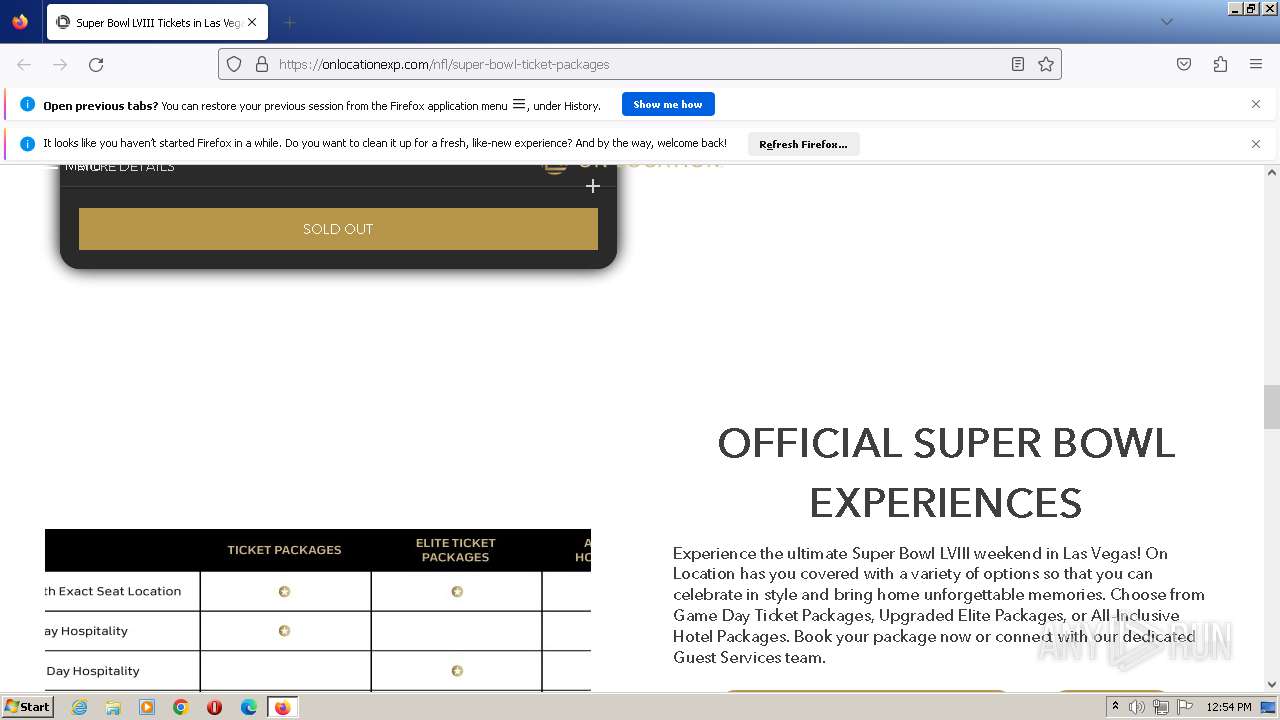Reload the page with the refresh icon
This screenshot has width=1280, height=720.
click(96, 64)
